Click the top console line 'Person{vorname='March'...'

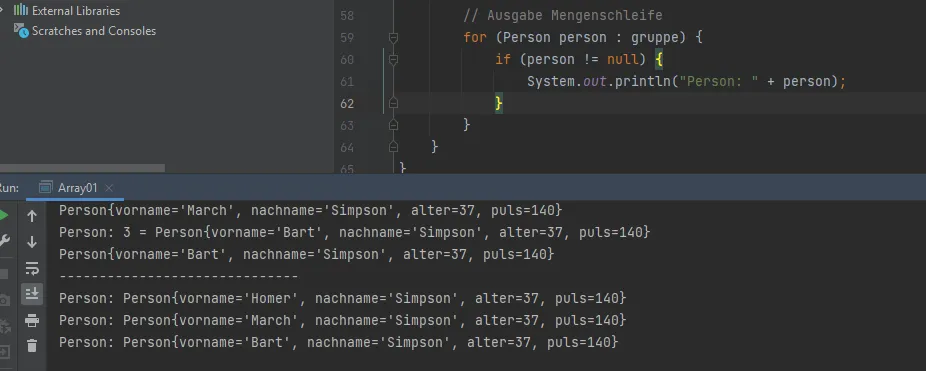[x=311, y=210]
